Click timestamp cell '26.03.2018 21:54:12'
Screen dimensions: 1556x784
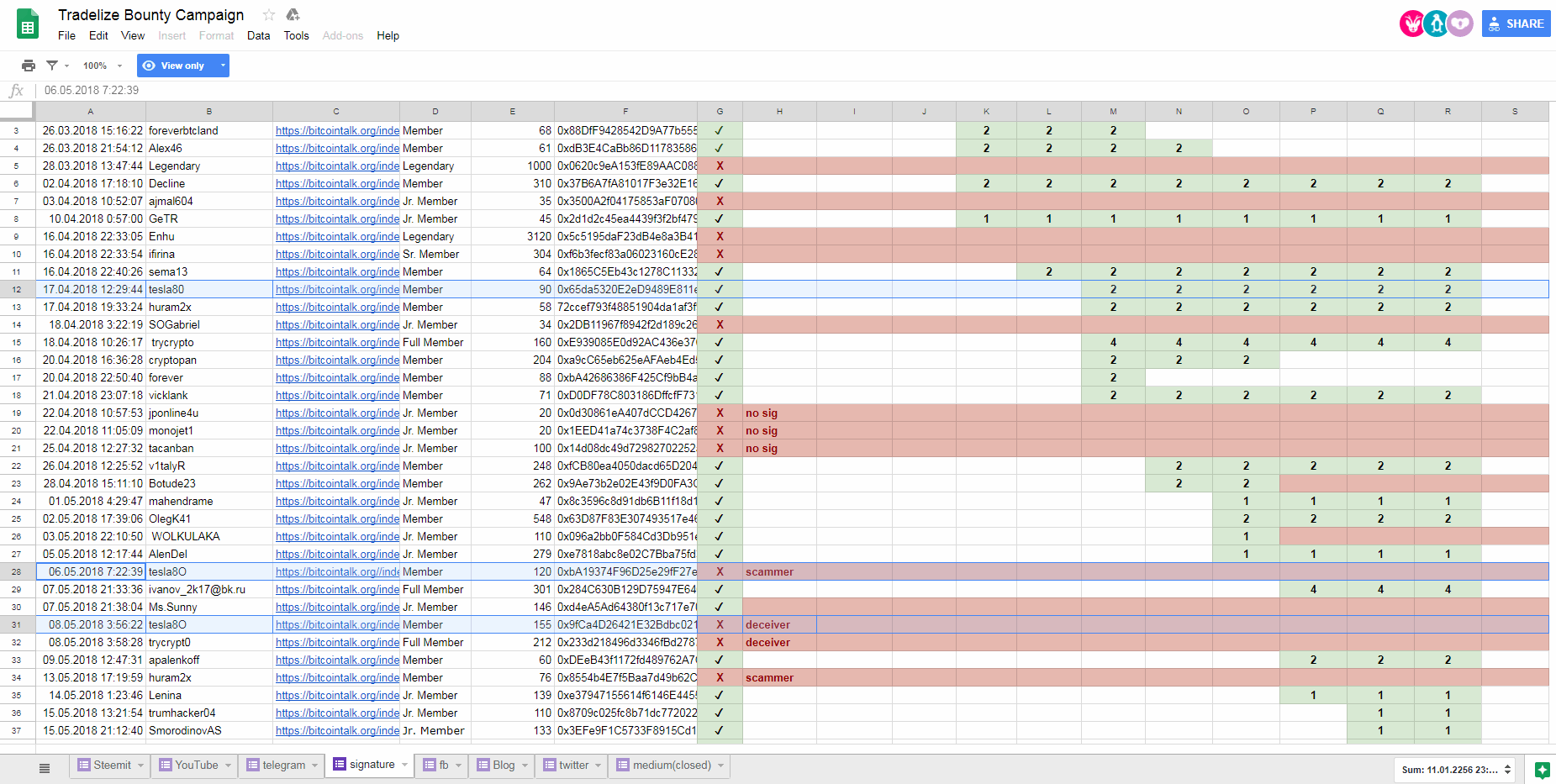pyautogui.click(x=91, y=149)
